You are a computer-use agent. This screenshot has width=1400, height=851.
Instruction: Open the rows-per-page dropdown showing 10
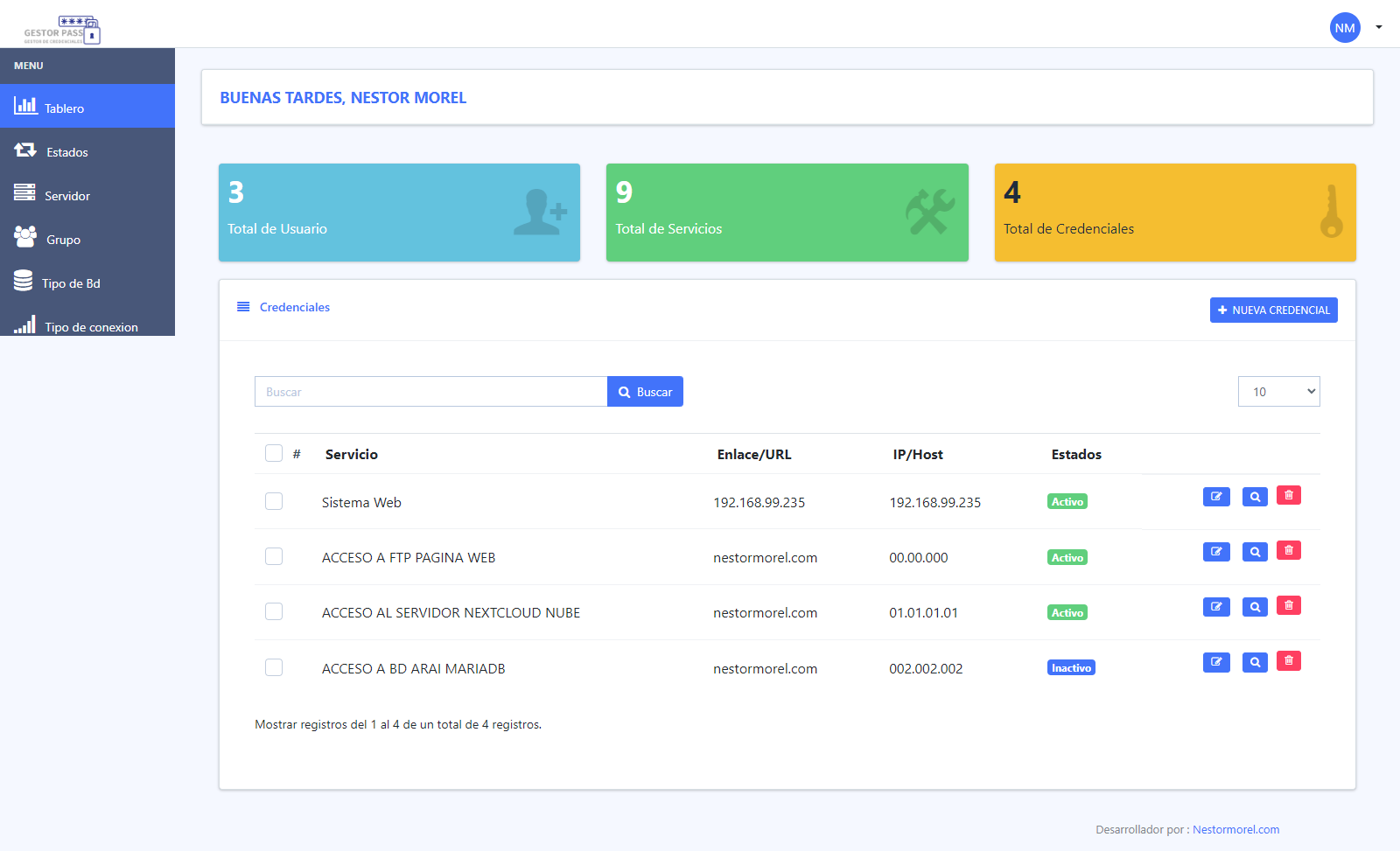pyautogui.click(x=1278, y=392)
